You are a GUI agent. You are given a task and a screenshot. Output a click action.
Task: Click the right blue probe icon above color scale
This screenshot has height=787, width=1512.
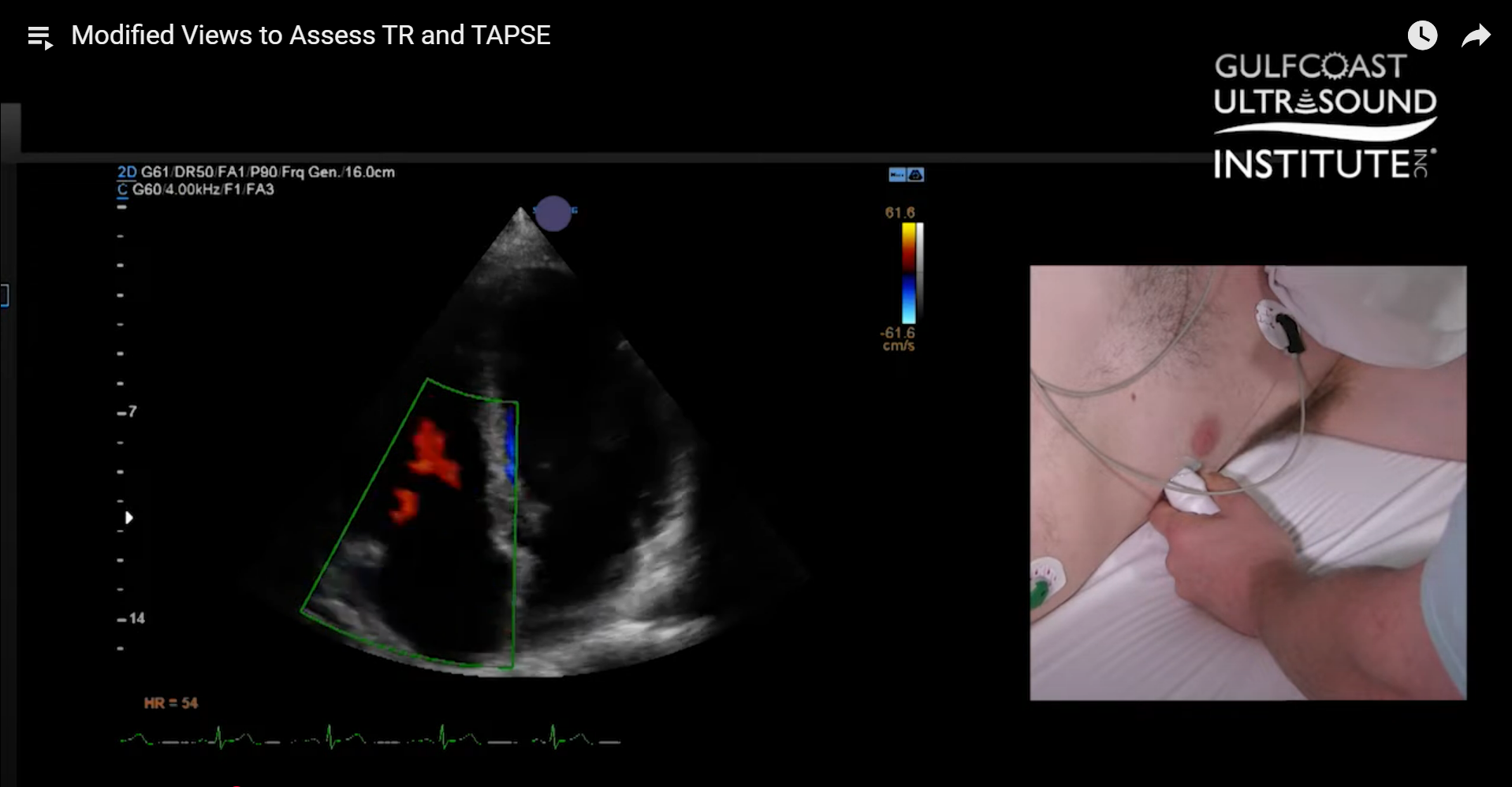click(x=915, y=175)
